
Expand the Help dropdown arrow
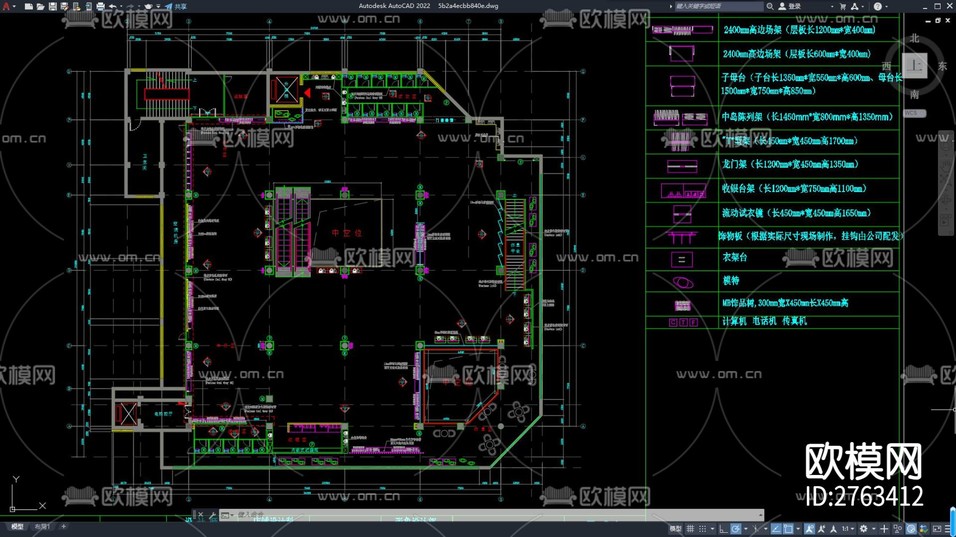pyautogui.click(x=886, y=6)
